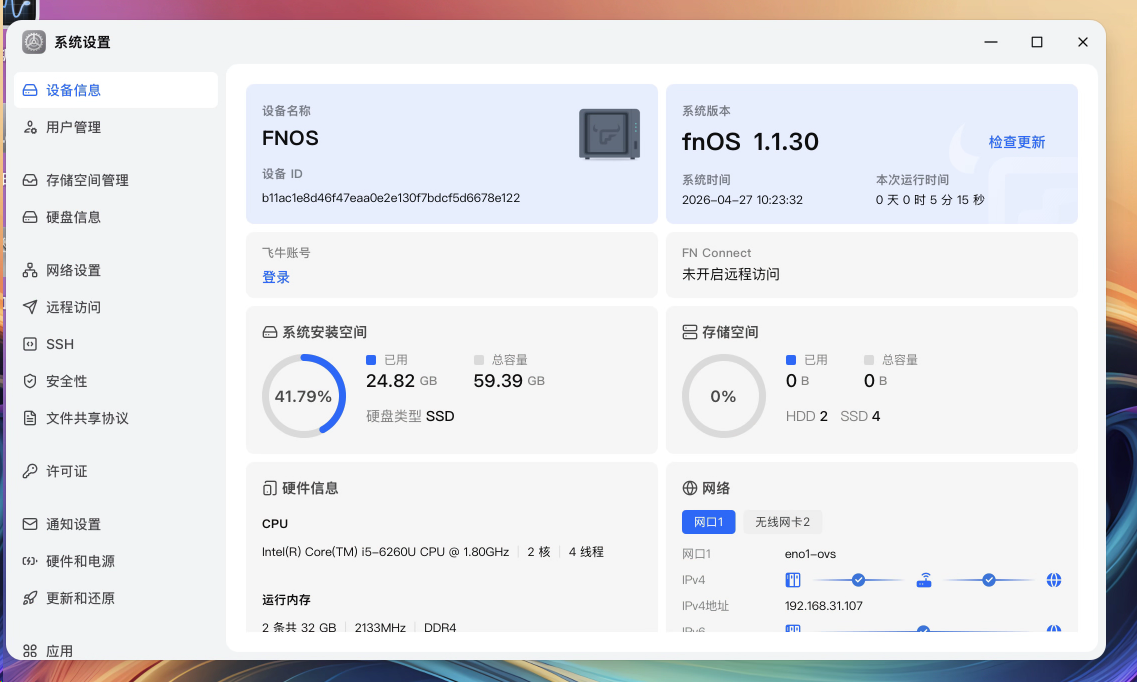Click Intel(R) Core(TM) i5-6260U CPU text
This screenshot has height=682, width=1137.
tap(385, 552)
